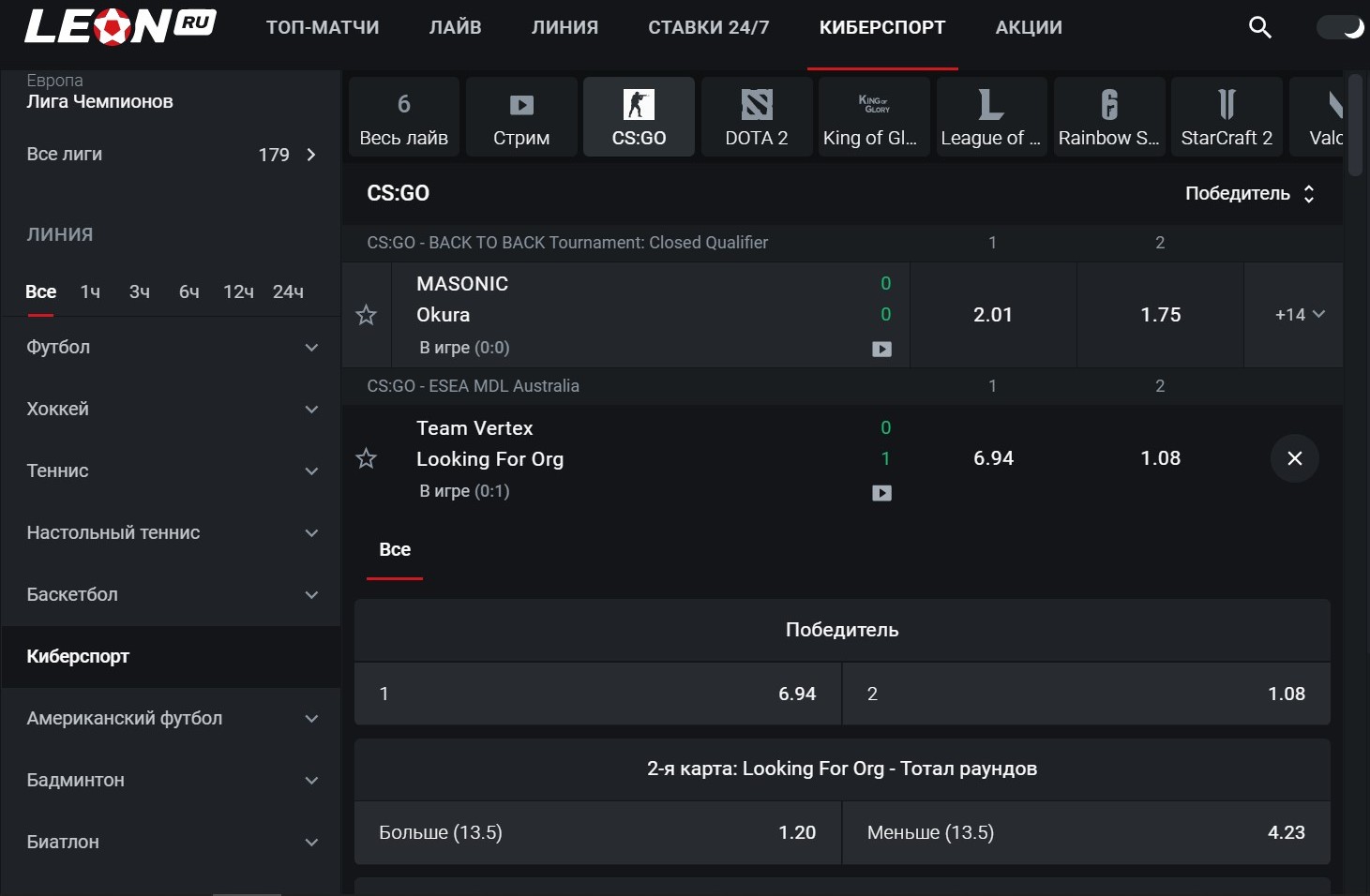Select the Все markets tab
This screenshot has height=896, width=1370.
(x=395, y=550)
